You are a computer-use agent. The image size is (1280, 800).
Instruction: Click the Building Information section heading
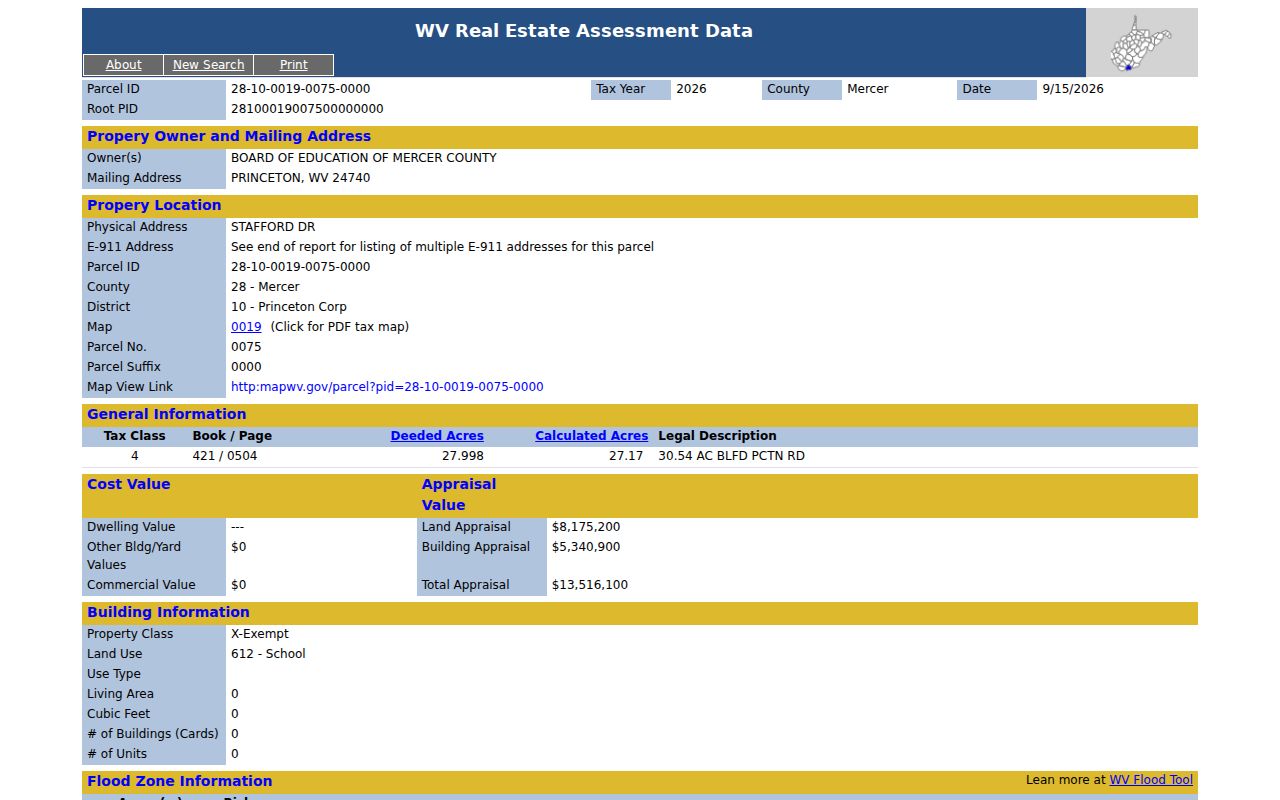pyautogui.click(x=168, y=612)
